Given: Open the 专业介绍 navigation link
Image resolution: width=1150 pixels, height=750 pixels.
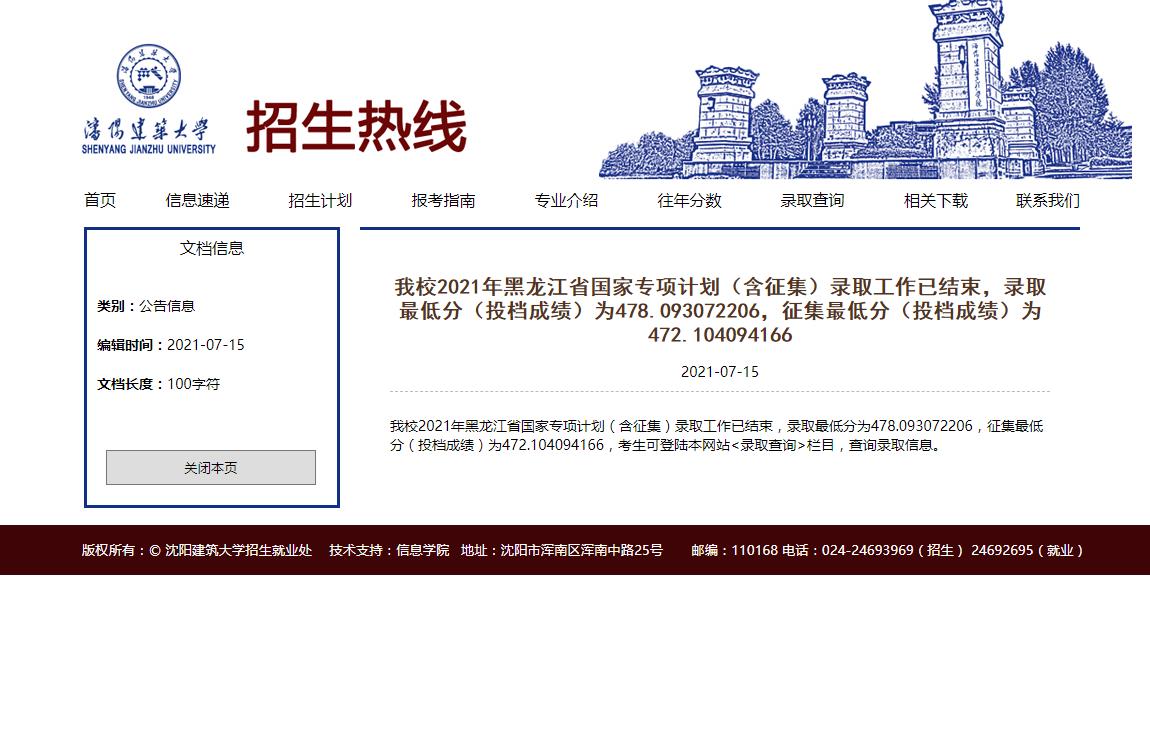Looking at the screenshot, I should [566, 200].
